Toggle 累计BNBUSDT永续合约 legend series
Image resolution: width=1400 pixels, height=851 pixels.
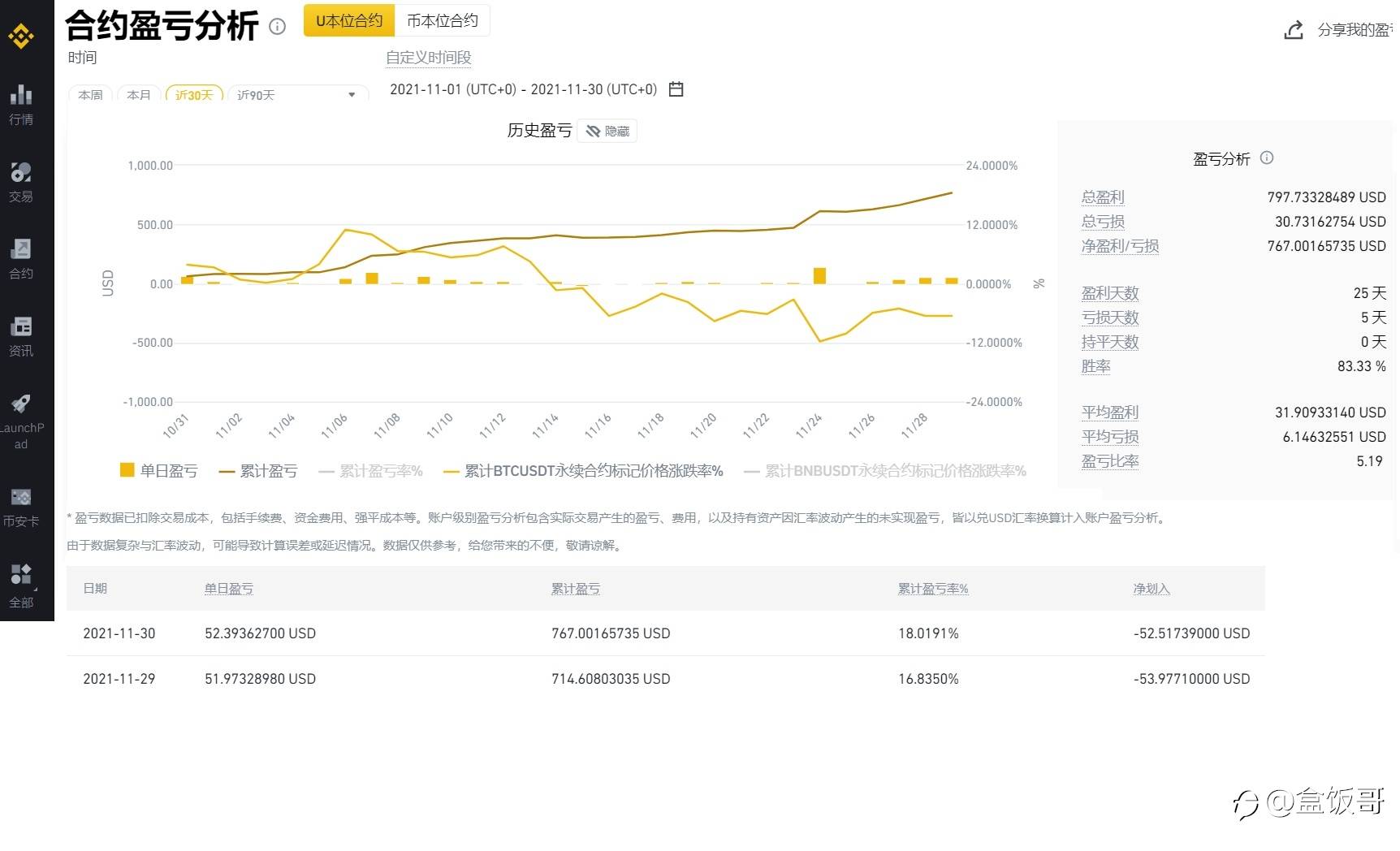point(885,471)
